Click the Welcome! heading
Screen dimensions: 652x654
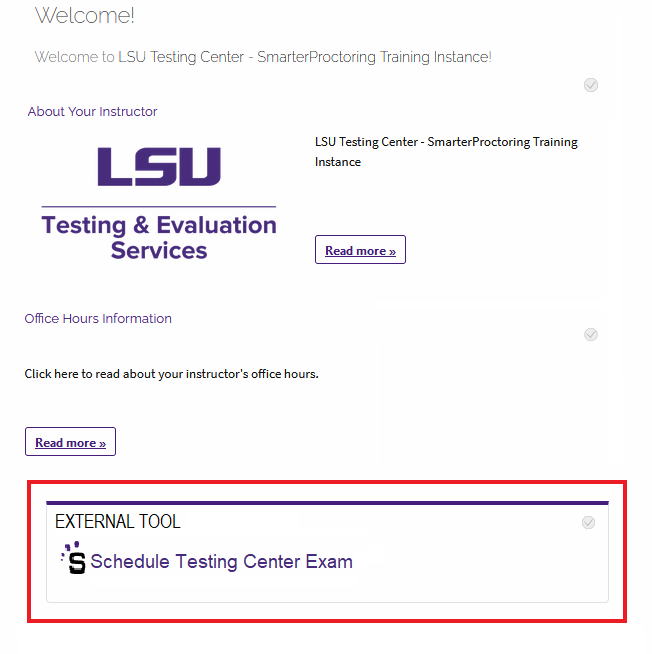point(84,16)
